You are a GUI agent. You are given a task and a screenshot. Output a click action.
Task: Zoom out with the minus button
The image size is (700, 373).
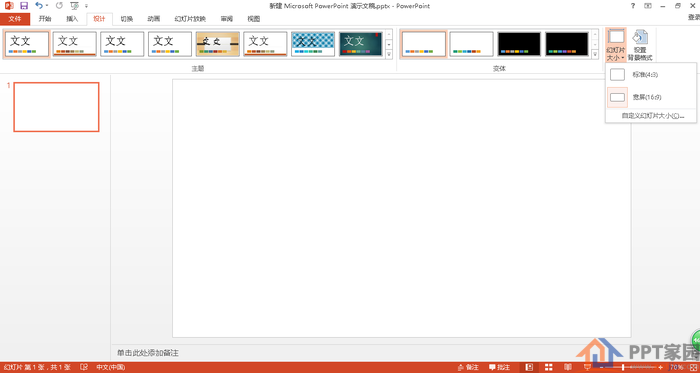point(602,367)
